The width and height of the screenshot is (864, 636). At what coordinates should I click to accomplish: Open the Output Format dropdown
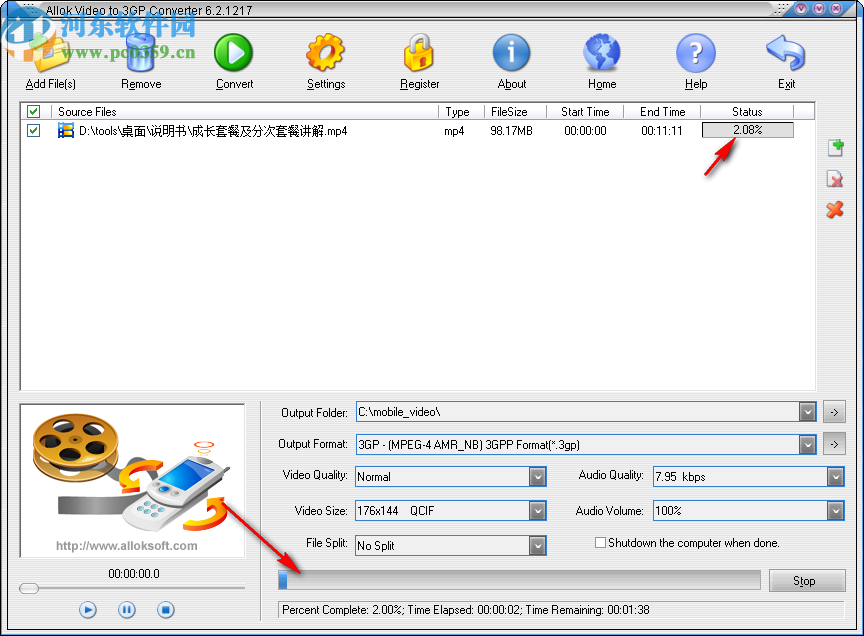pos(807,444)
